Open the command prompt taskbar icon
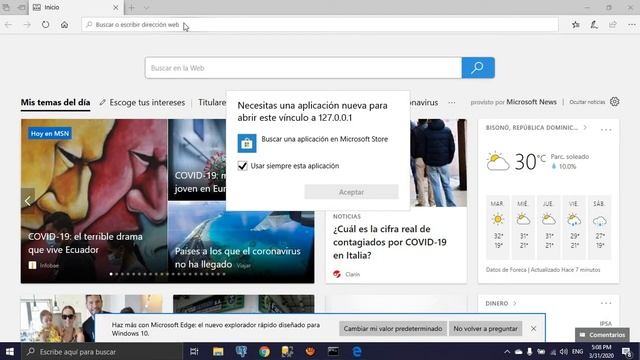Screen dimensions: 640x360 333,351
